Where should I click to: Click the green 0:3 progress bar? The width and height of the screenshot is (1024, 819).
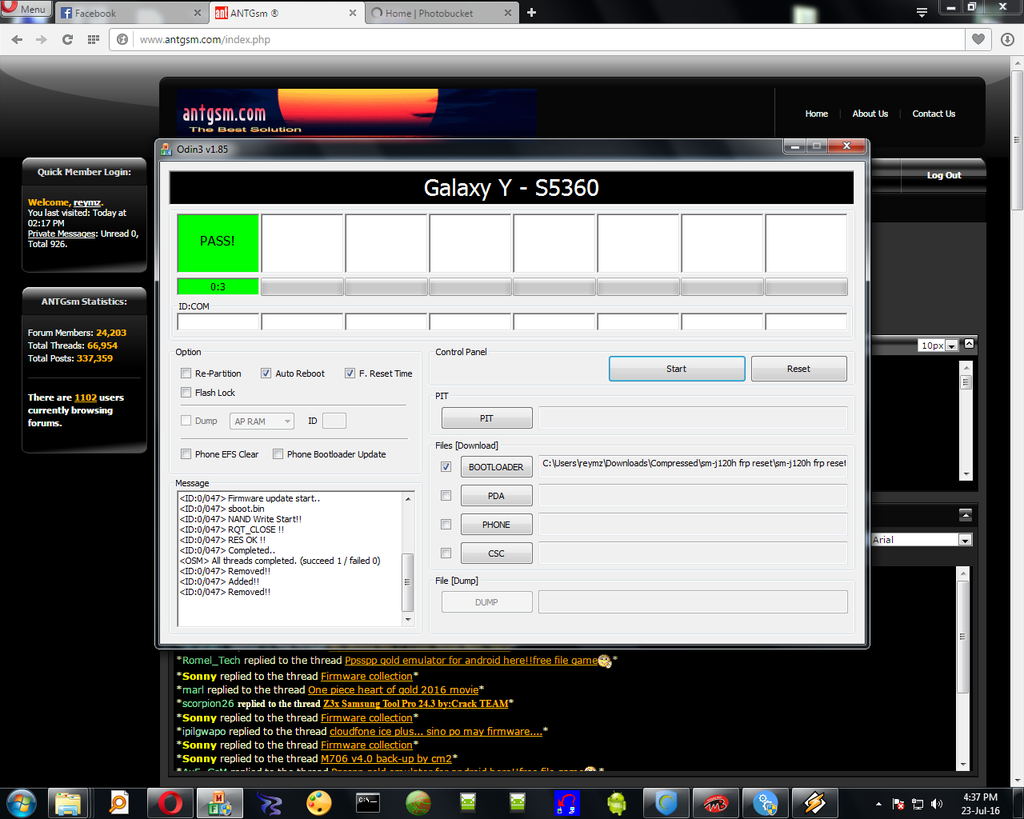pos(218,287)
